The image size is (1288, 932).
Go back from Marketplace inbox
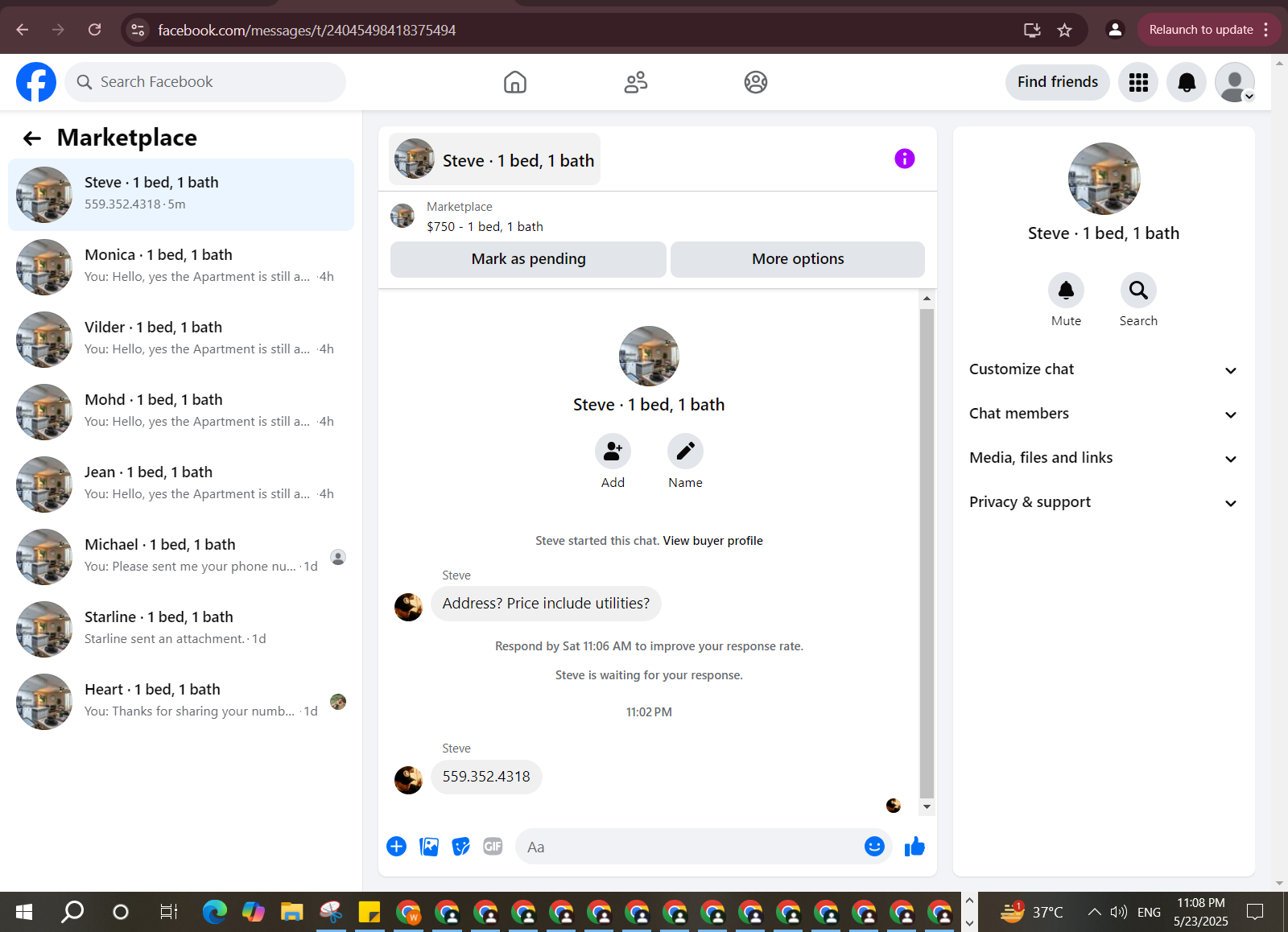(32, 138)
